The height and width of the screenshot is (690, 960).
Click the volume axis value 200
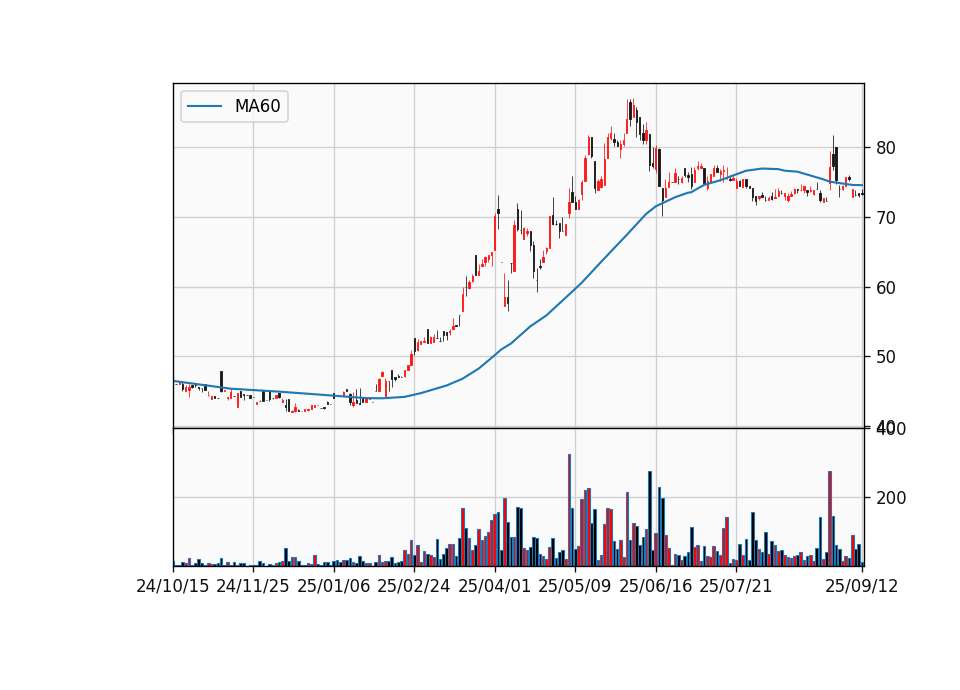(x=891, y=498)
